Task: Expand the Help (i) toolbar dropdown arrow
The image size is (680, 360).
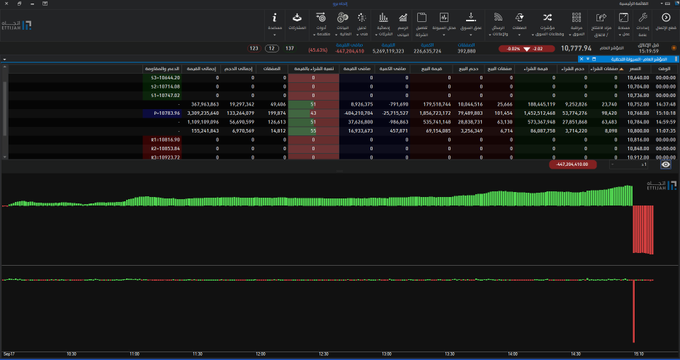Action: click(275, 35)
